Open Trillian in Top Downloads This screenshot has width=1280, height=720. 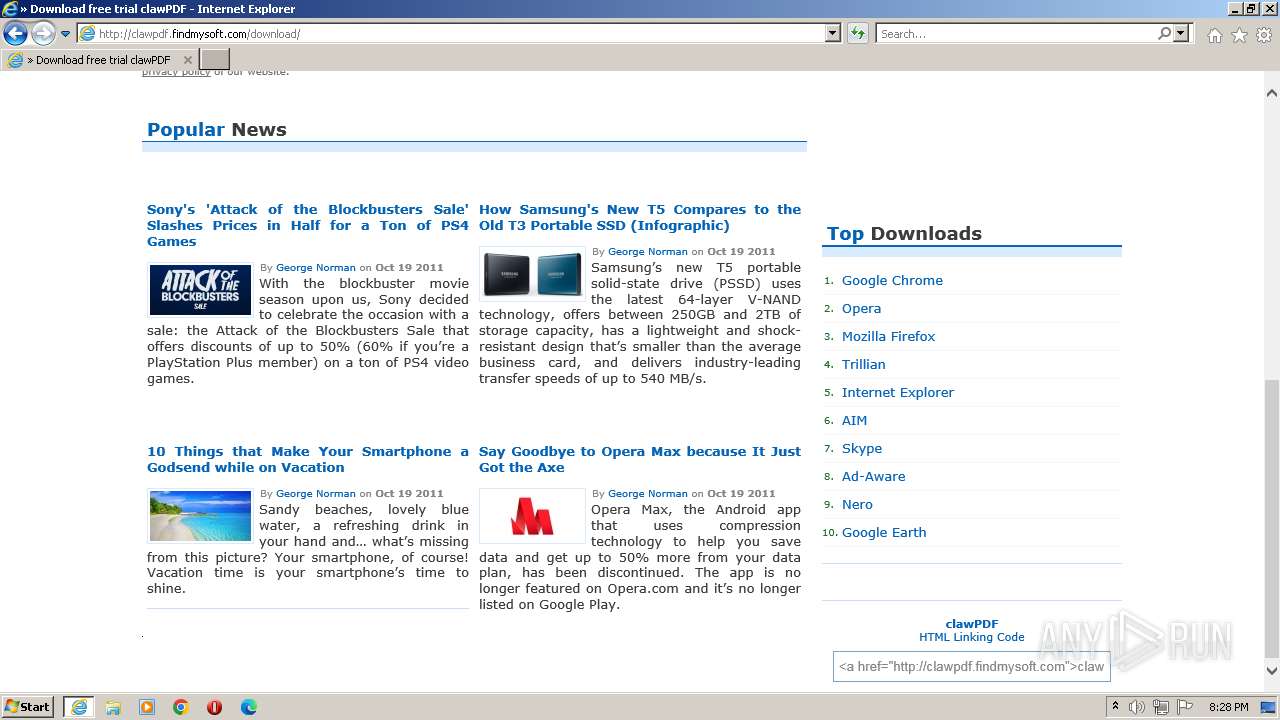tap(863, 365)
